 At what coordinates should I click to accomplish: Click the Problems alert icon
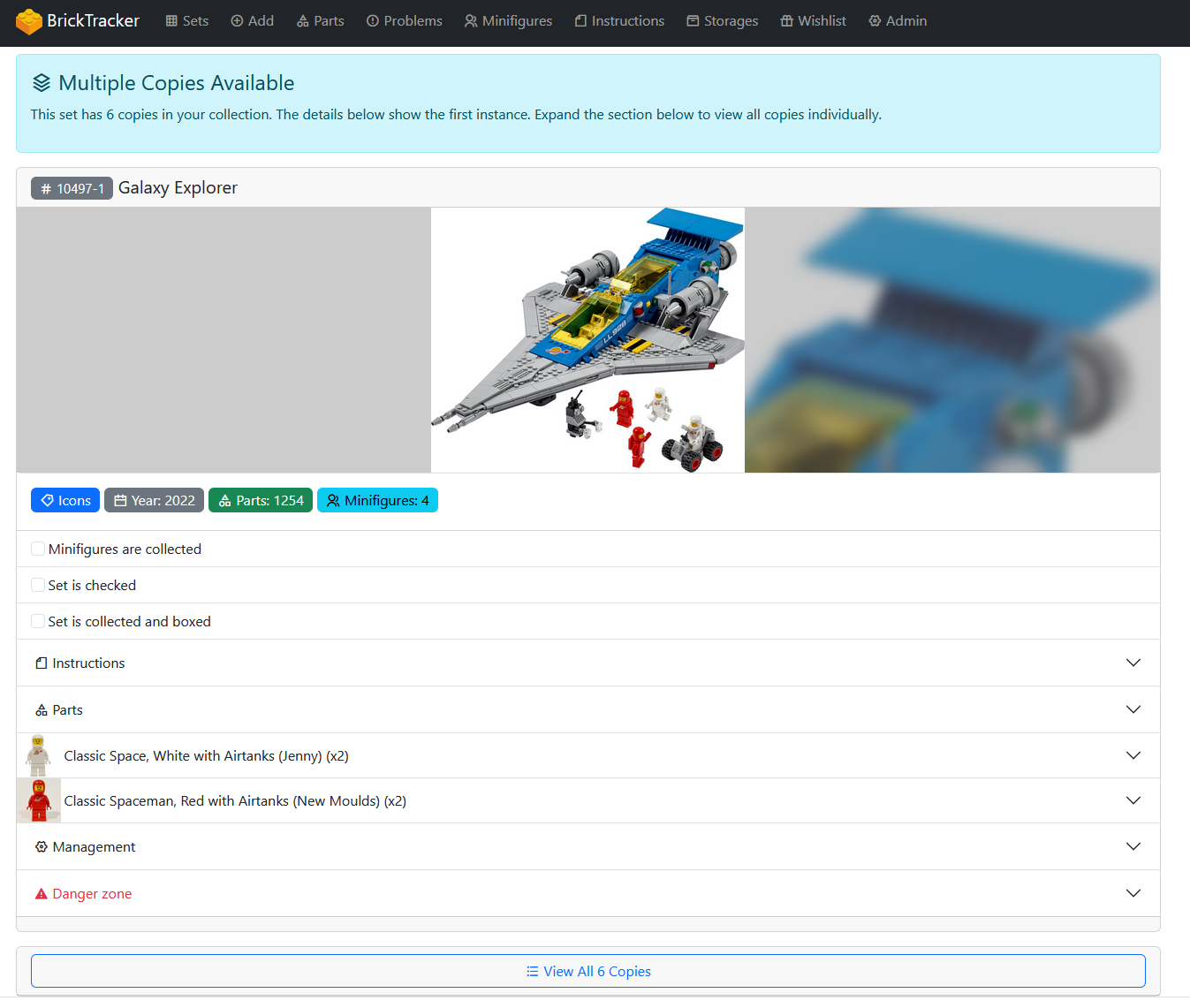[373, 21]
